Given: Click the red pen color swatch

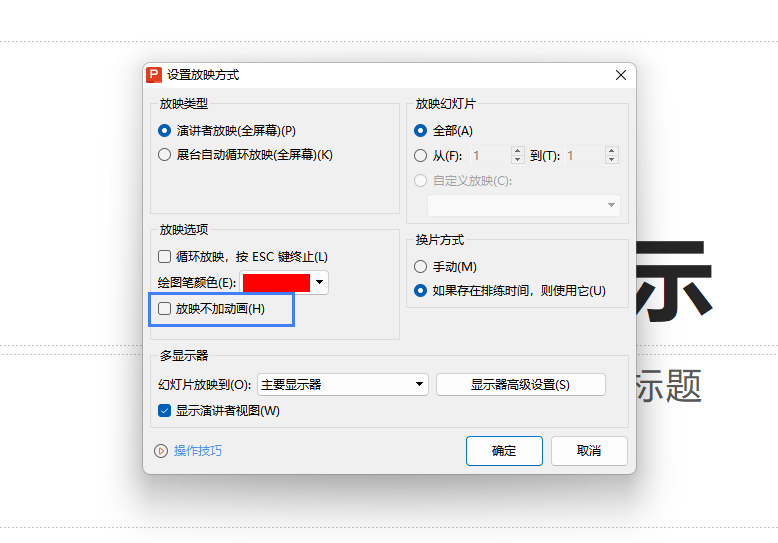Looking at the screenshot, I should pyautogui.click(x=276, y=282).
